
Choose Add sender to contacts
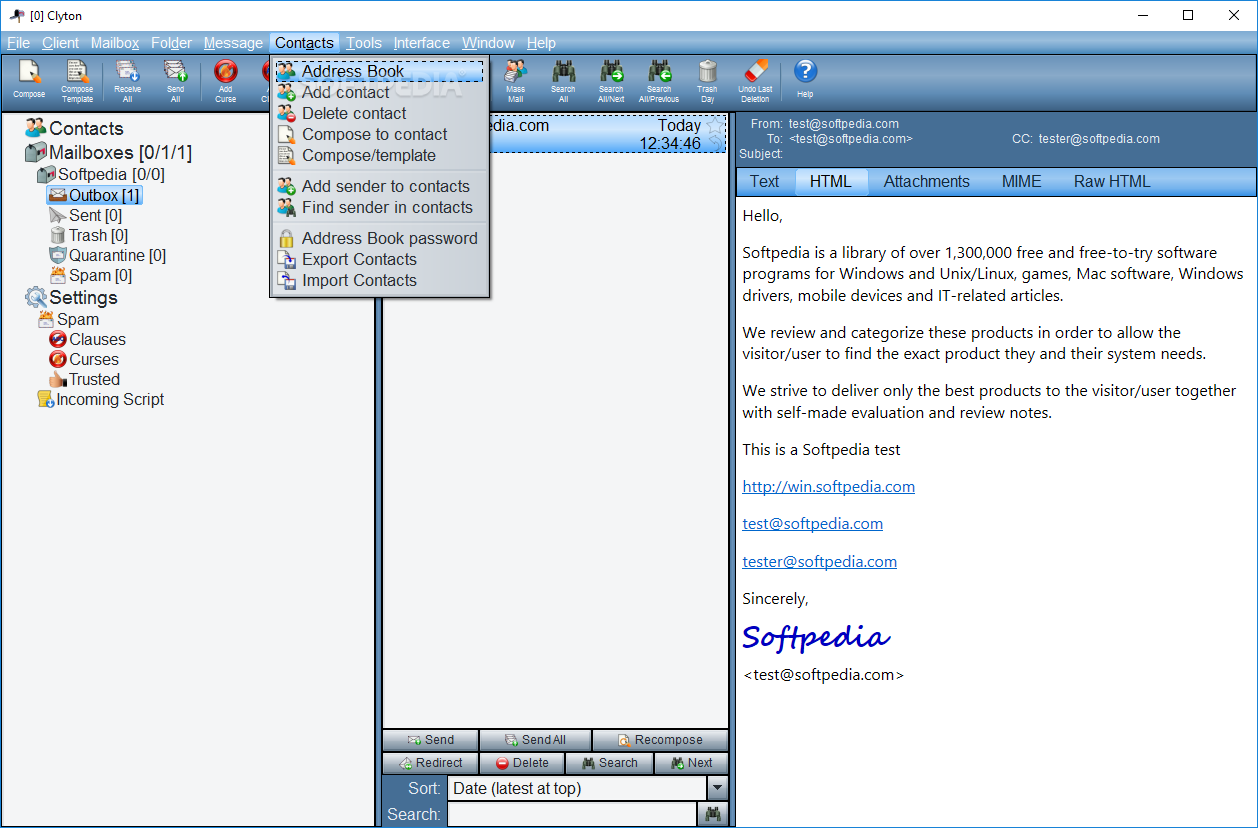click(380, 186)
